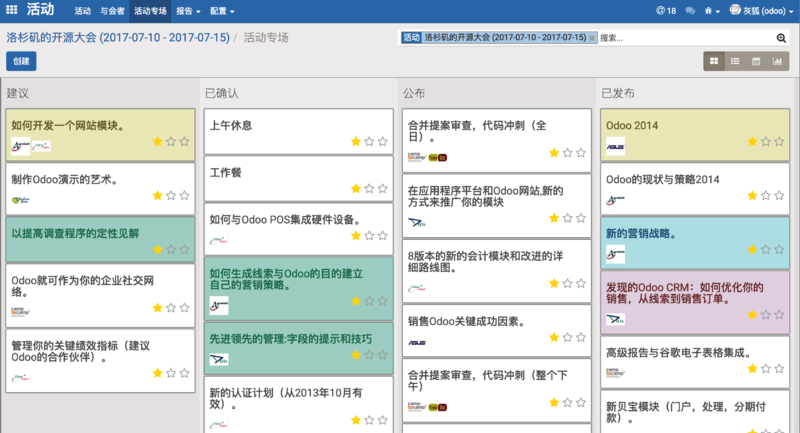800x433 pixels.
Task: Click the 已发布 column header
Action: pos(618,93)
